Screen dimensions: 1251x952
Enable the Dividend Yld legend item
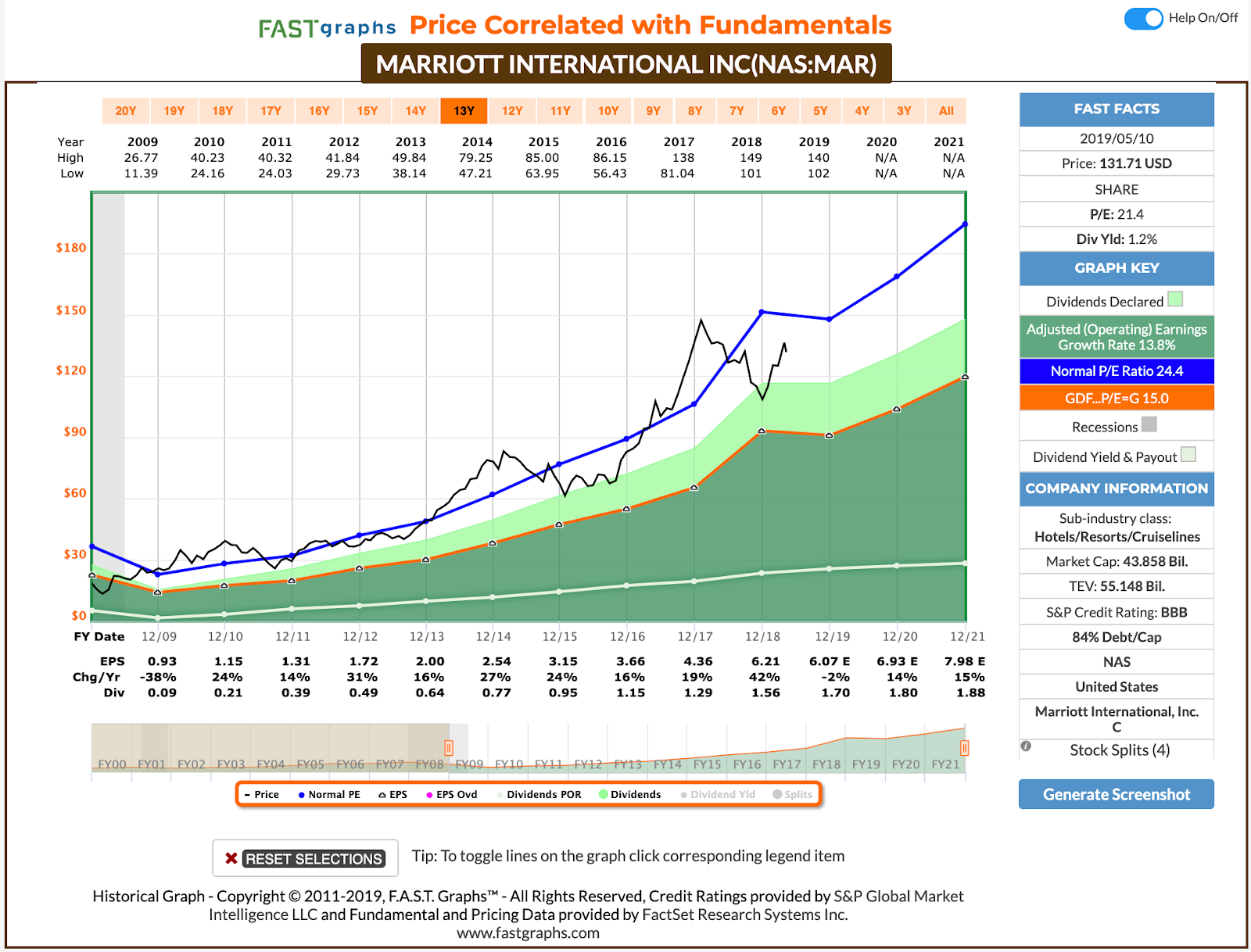coord(718,794)
